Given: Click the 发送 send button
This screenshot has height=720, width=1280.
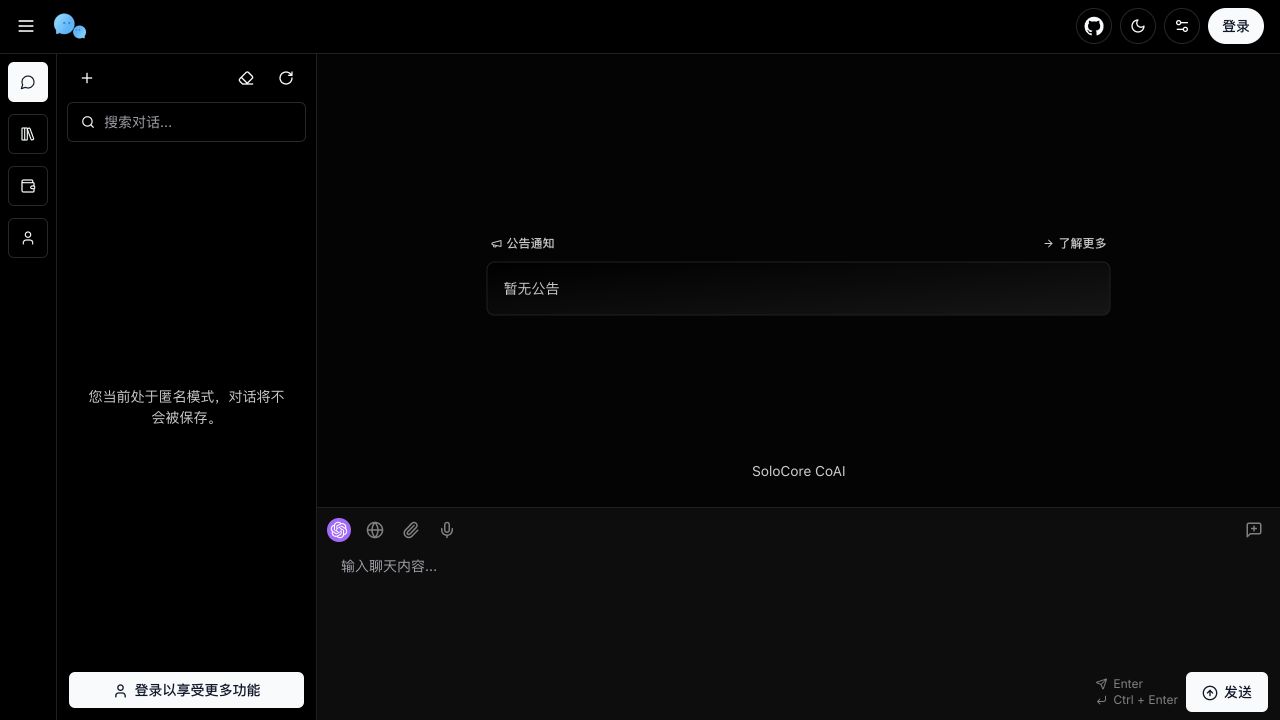Looking at the screenshot, I should (x=1227, y=692).
